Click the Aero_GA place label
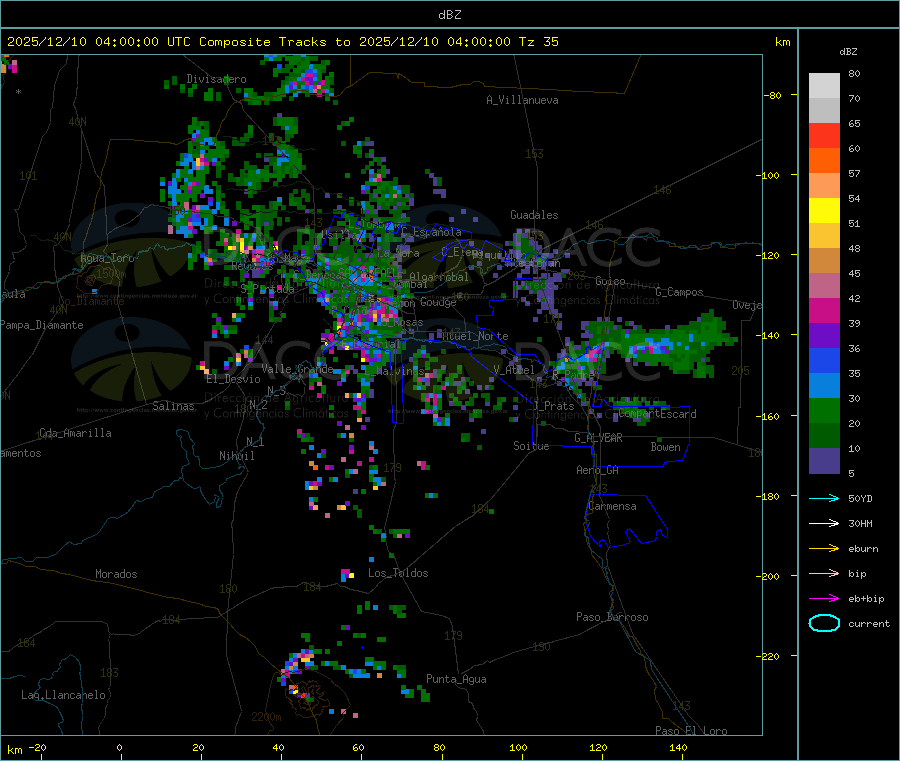Screen dimensions: 900x761 point(598,470)
